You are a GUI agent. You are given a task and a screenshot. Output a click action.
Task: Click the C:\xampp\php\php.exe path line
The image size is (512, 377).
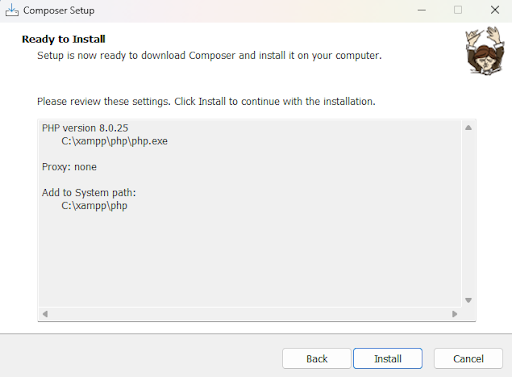[x=114, y=141]
